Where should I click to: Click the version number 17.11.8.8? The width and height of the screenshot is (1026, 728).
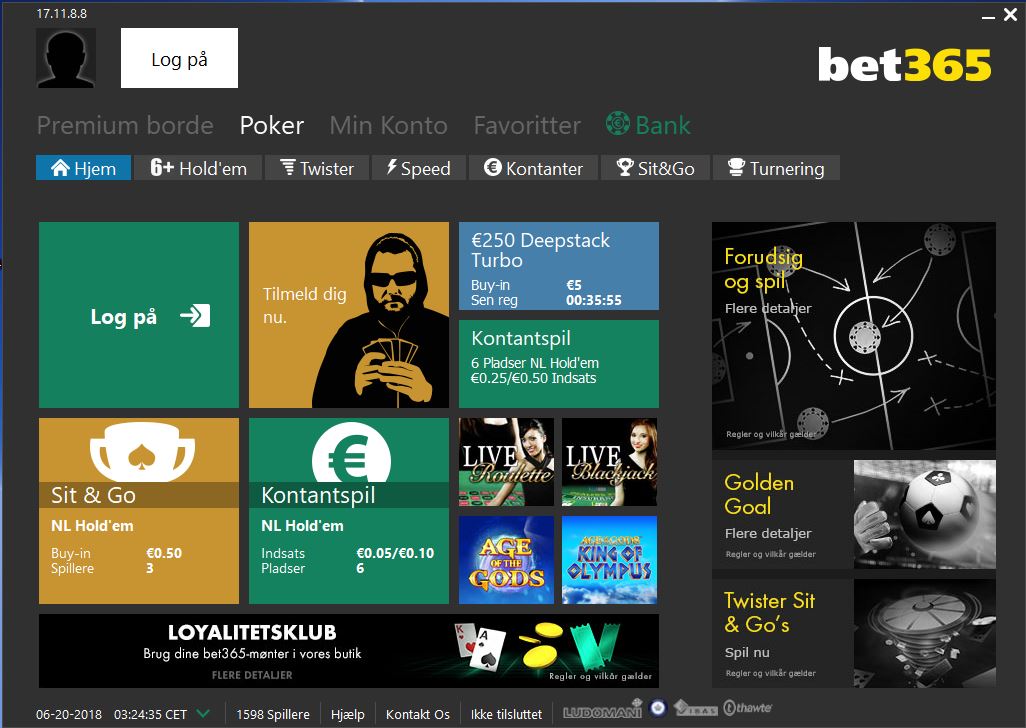click(x=62, y=13)
